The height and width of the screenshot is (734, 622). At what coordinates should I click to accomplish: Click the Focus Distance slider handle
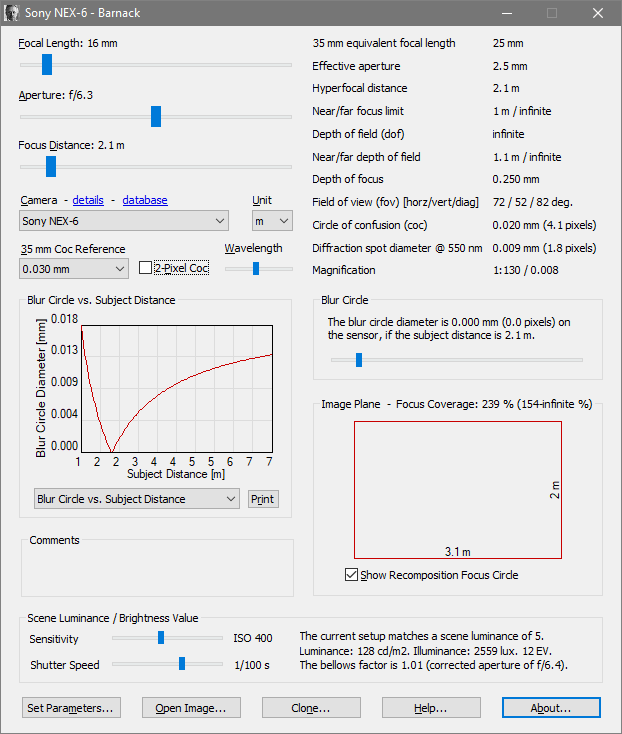coord(51,167)
